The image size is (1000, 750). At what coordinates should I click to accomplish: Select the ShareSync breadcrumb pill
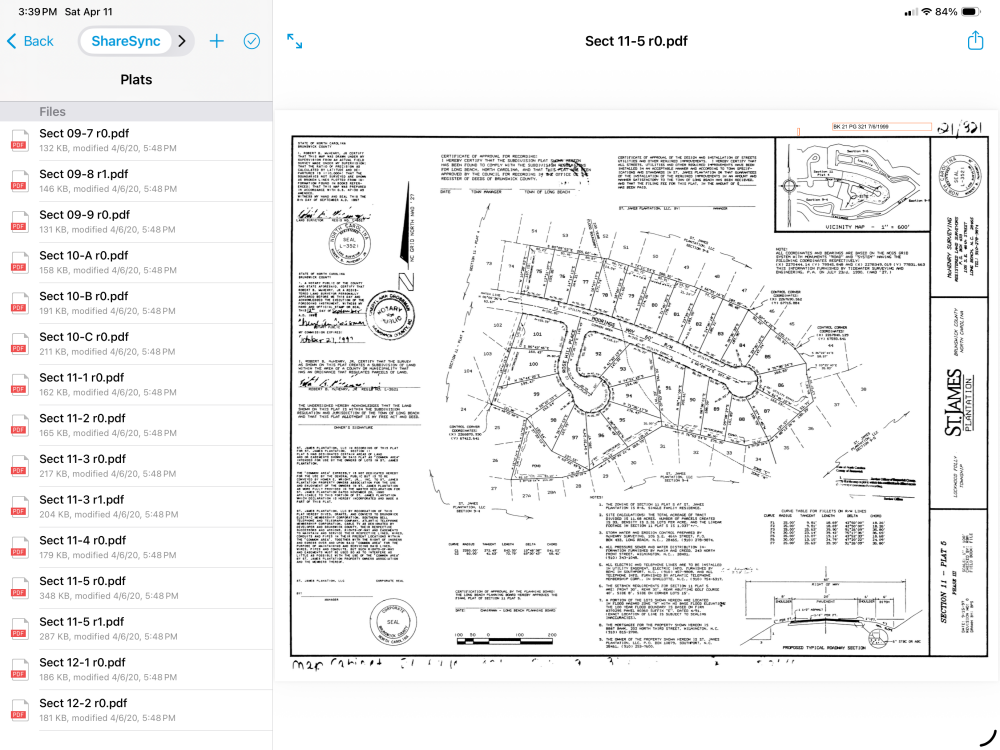(x=126, y=41)
